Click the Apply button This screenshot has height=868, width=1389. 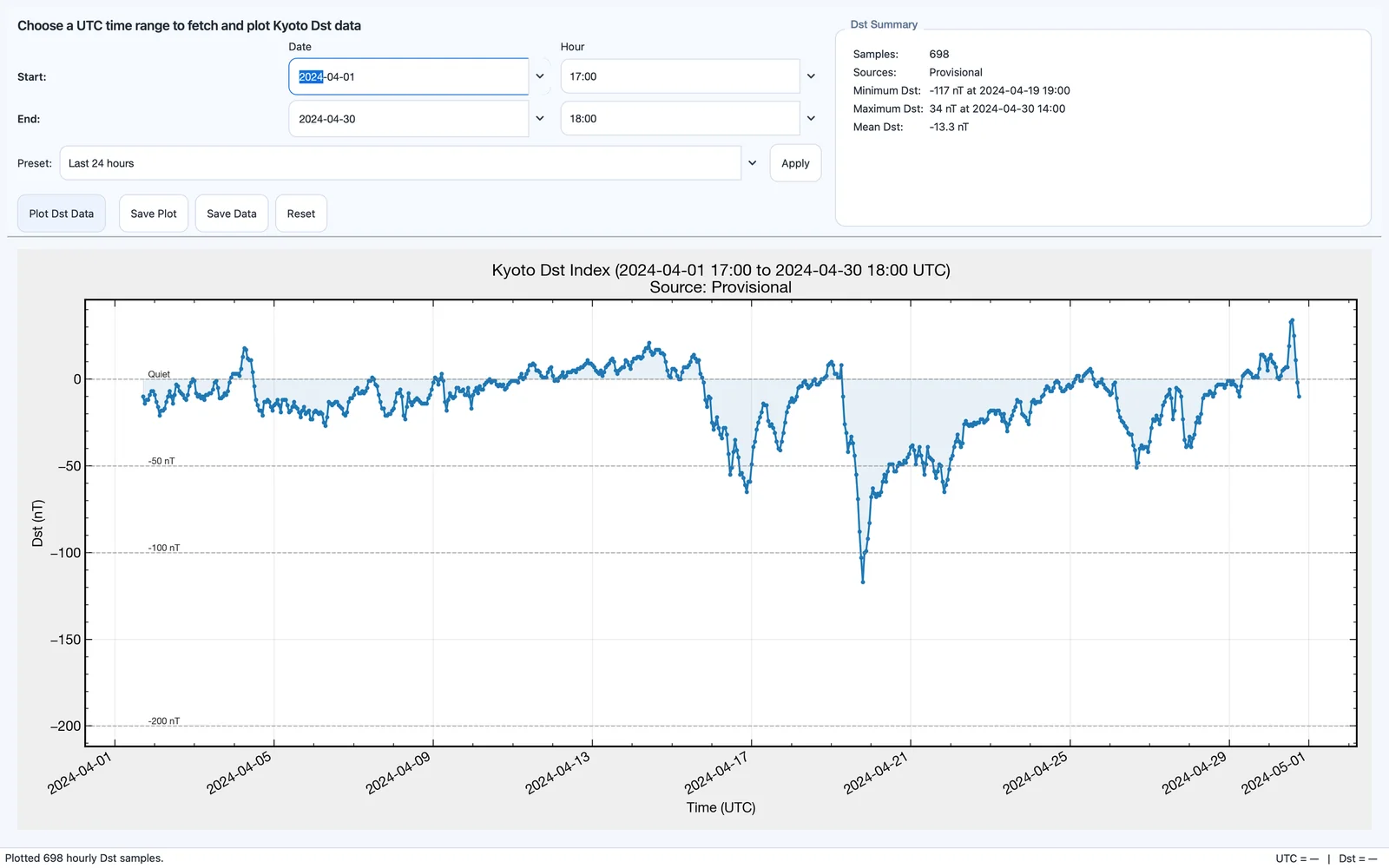tap(795, 163)
